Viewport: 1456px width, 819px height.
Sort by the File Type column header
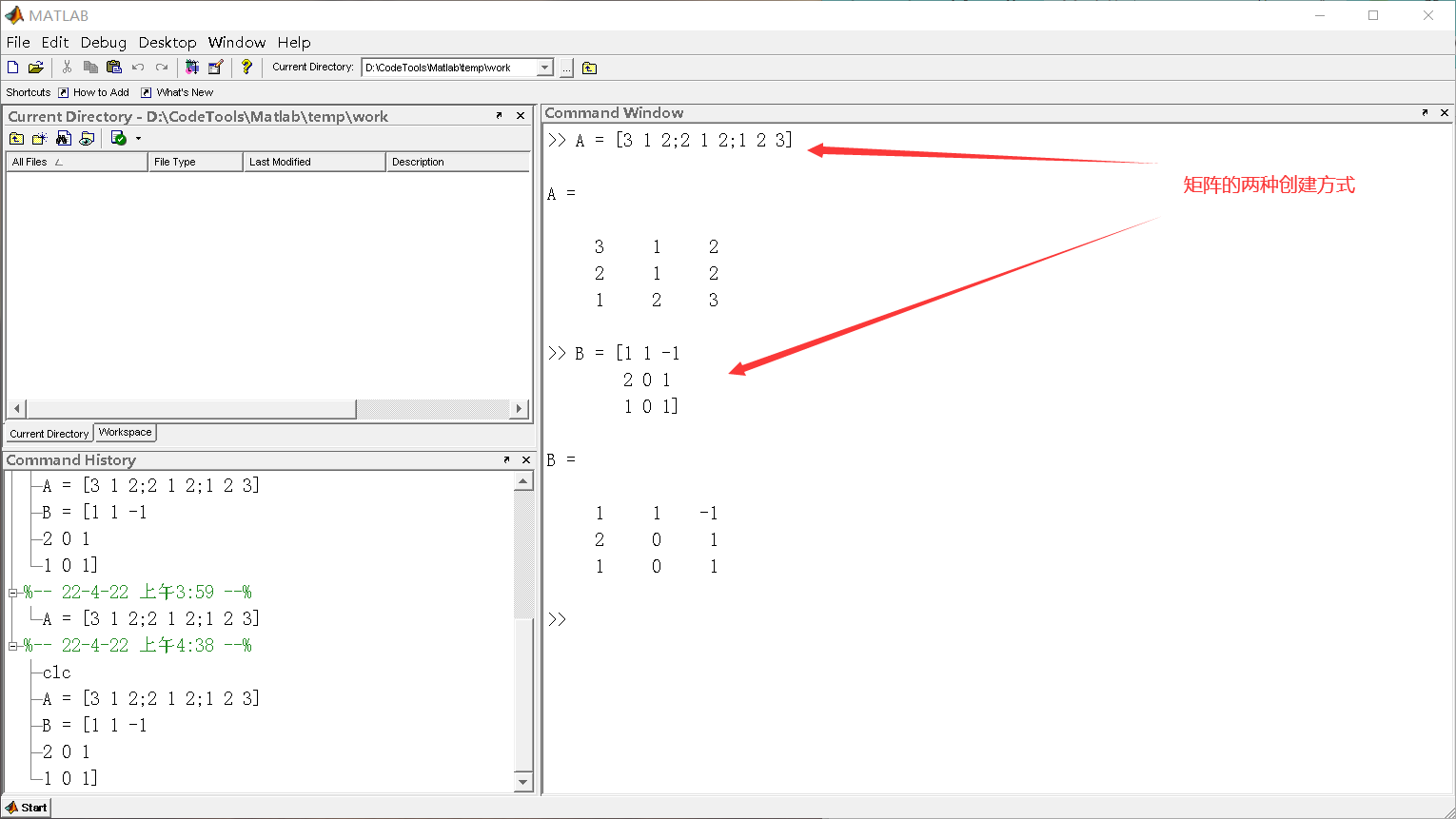tap(196, 162)
